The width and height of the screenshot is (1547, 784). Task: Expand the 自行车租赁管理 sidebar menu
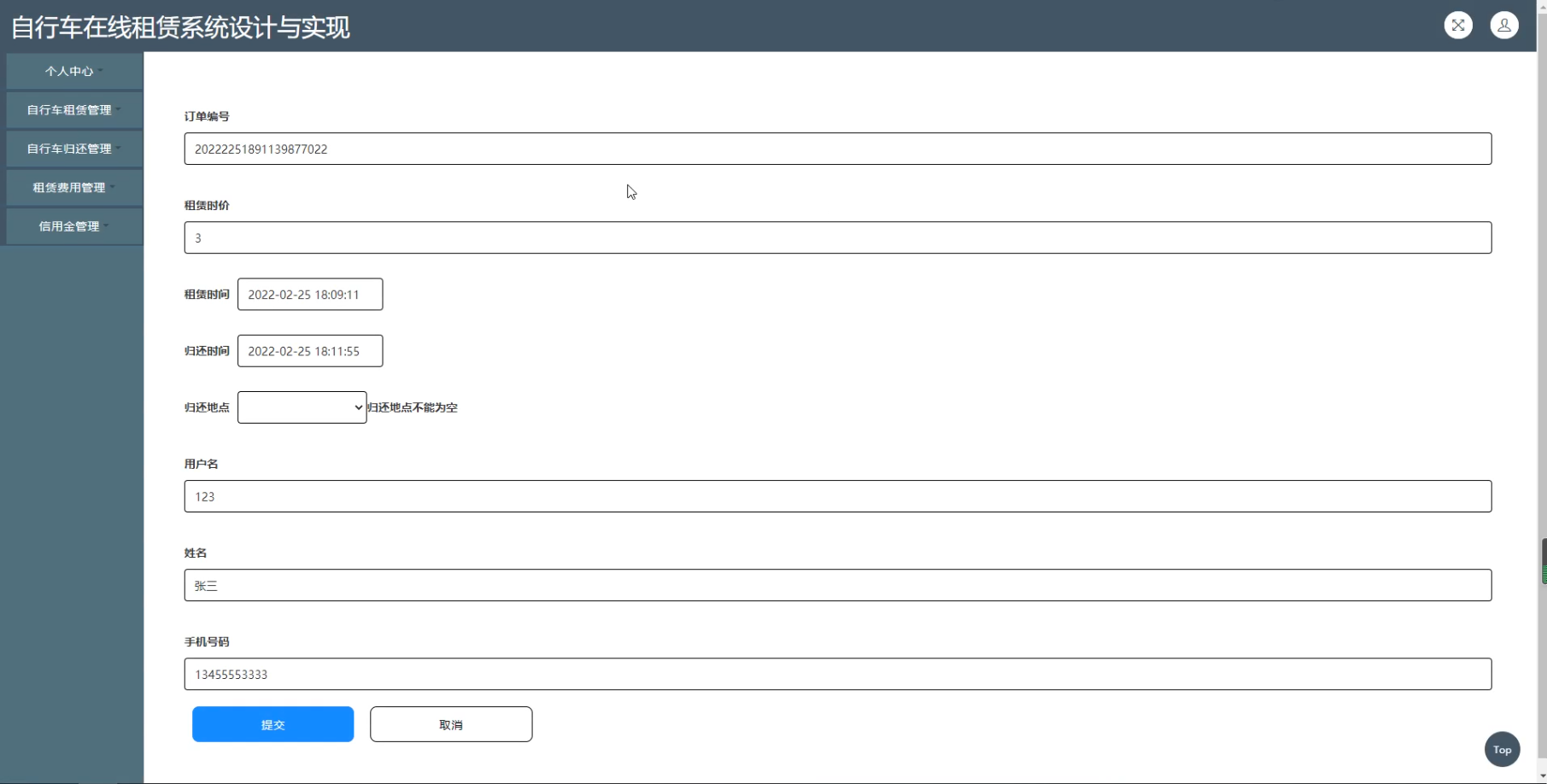click(74, 110)
